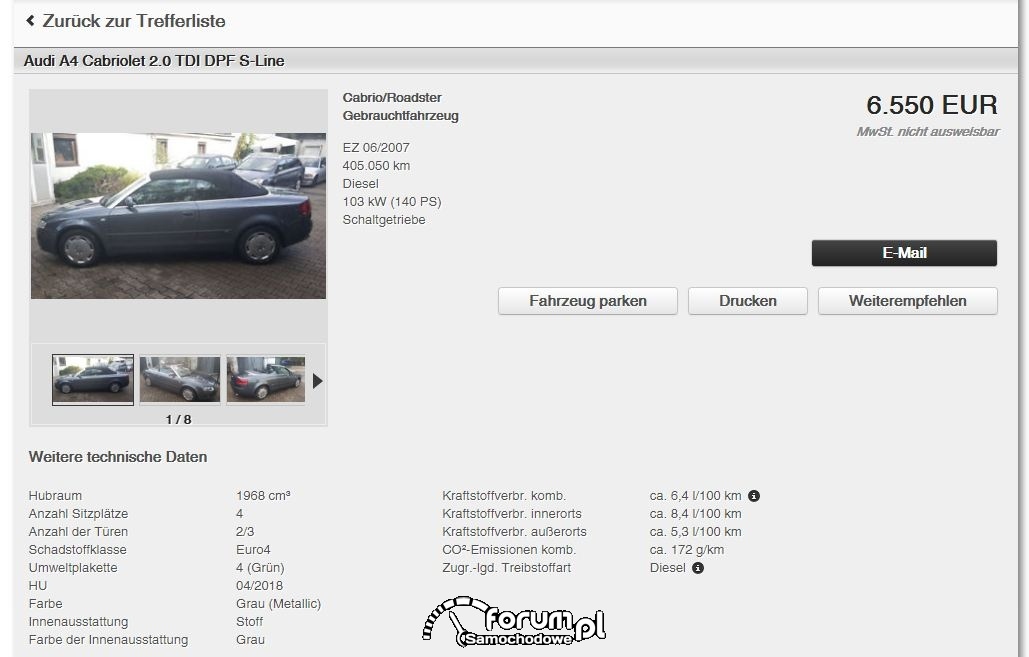Screen dimensions: 1029x657
Task: Click the mileage text 405.050 km
Action: pyautogui.click(x=376, y=166)
